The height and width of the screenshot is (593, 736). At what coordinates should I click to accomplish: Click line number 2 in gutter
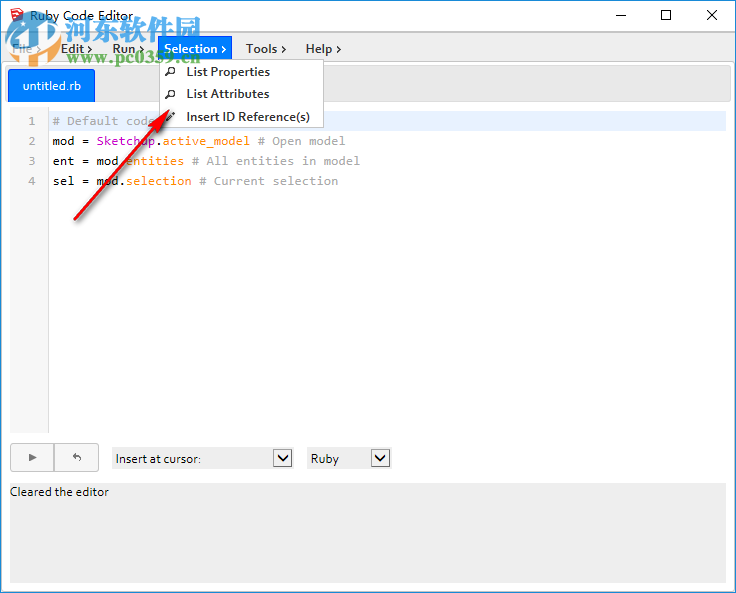[x=31, y=141]
